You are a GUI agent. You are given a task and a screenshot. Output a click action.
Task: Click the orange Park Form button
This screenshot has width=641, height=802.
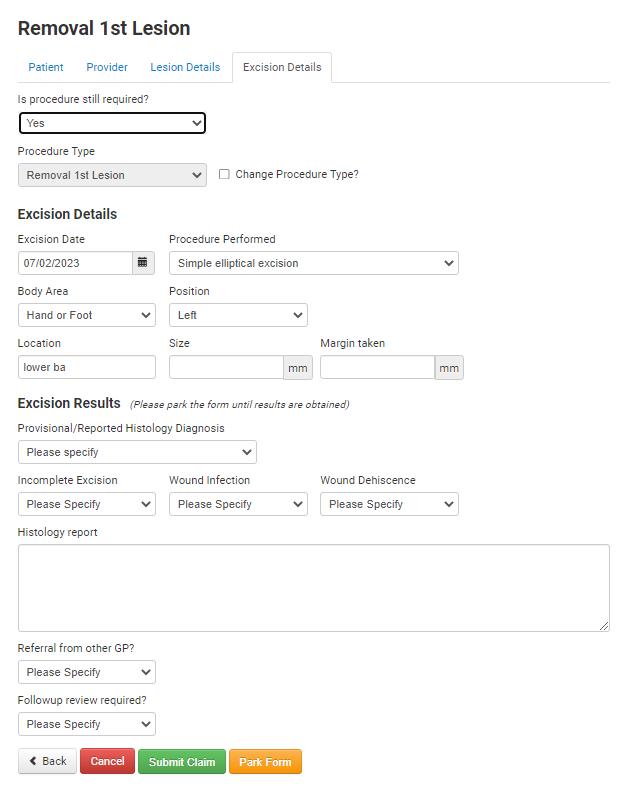265,762
